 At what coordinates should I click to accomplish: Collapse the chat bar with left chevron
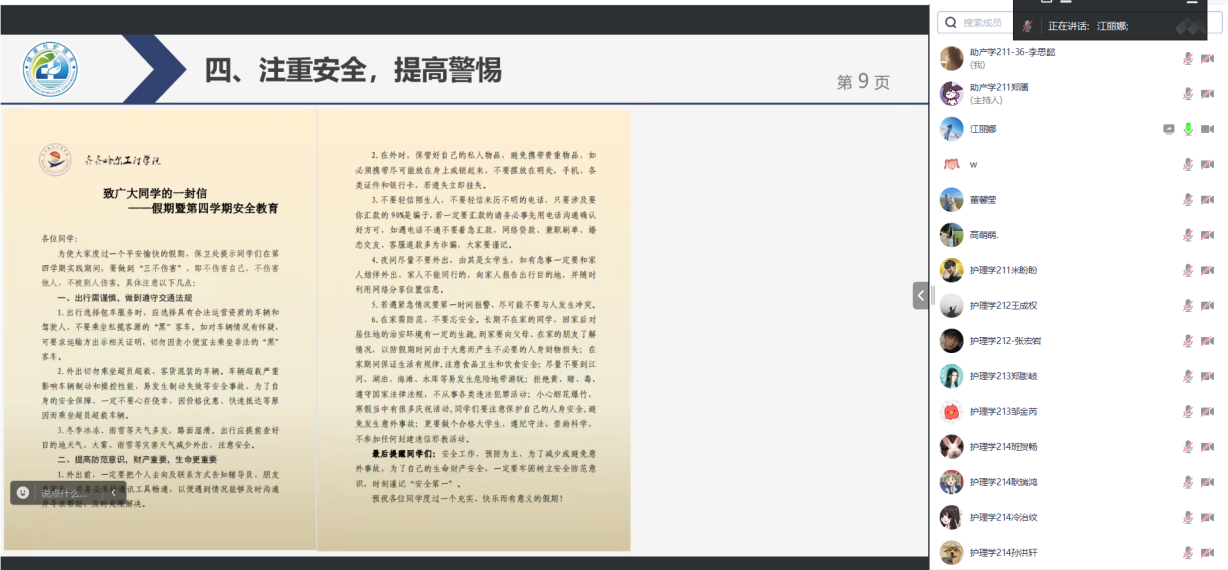click(x=114, y=493)
